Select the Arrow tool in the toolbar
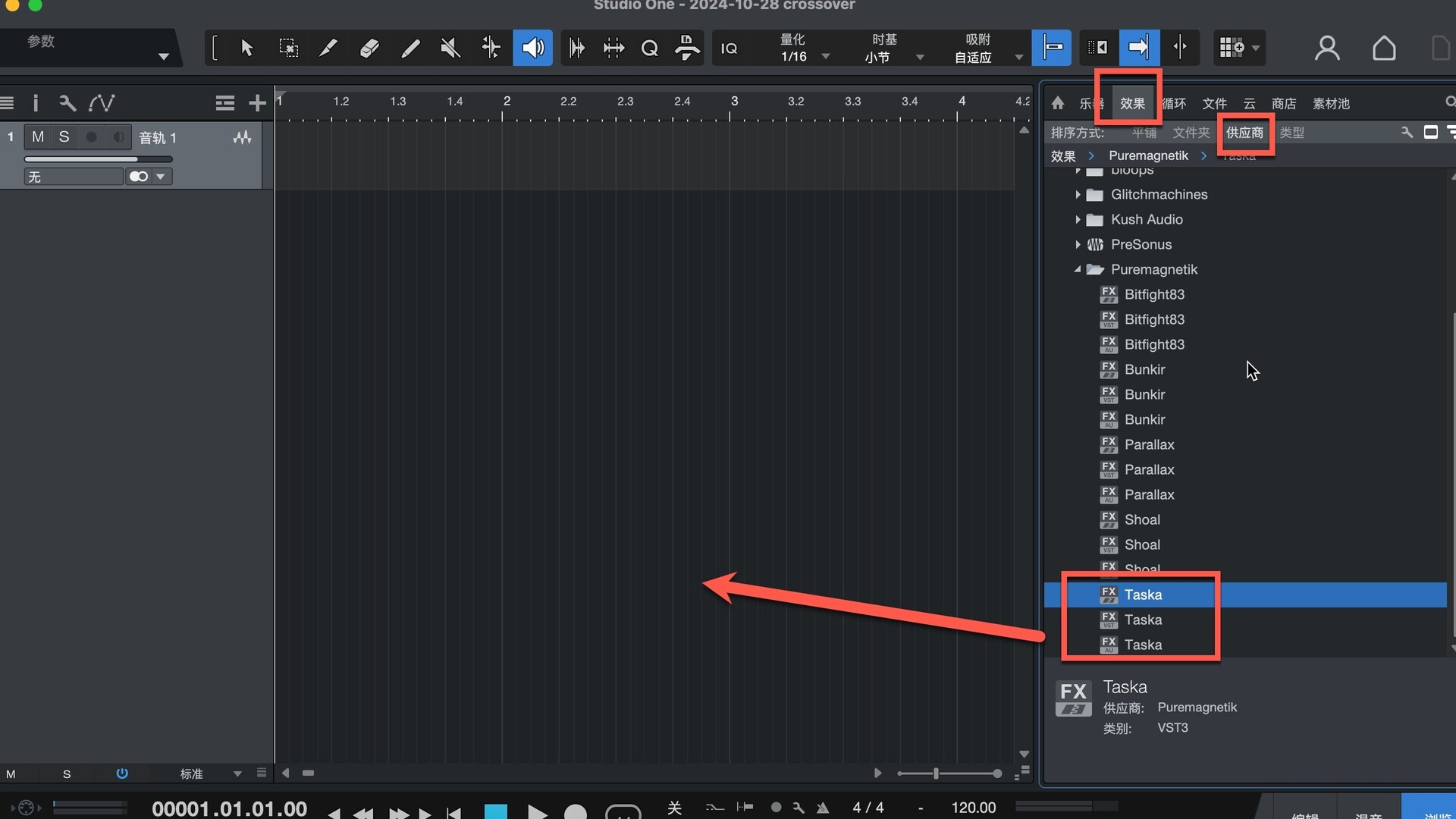This screenshot has width=1456, height=819. (246, 48)
